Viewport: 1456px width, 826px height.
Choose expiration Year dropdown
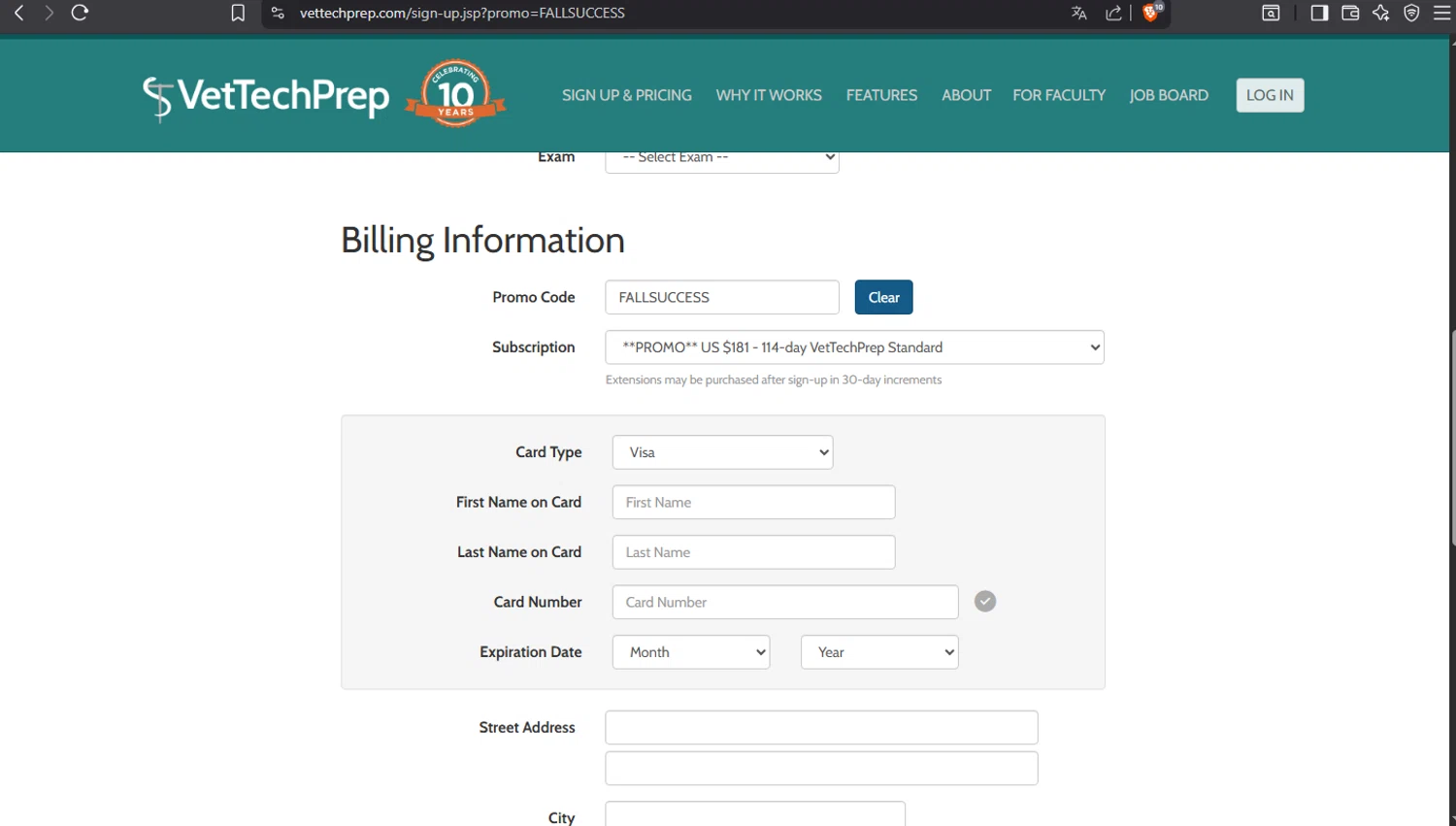[x=879, y=652]
